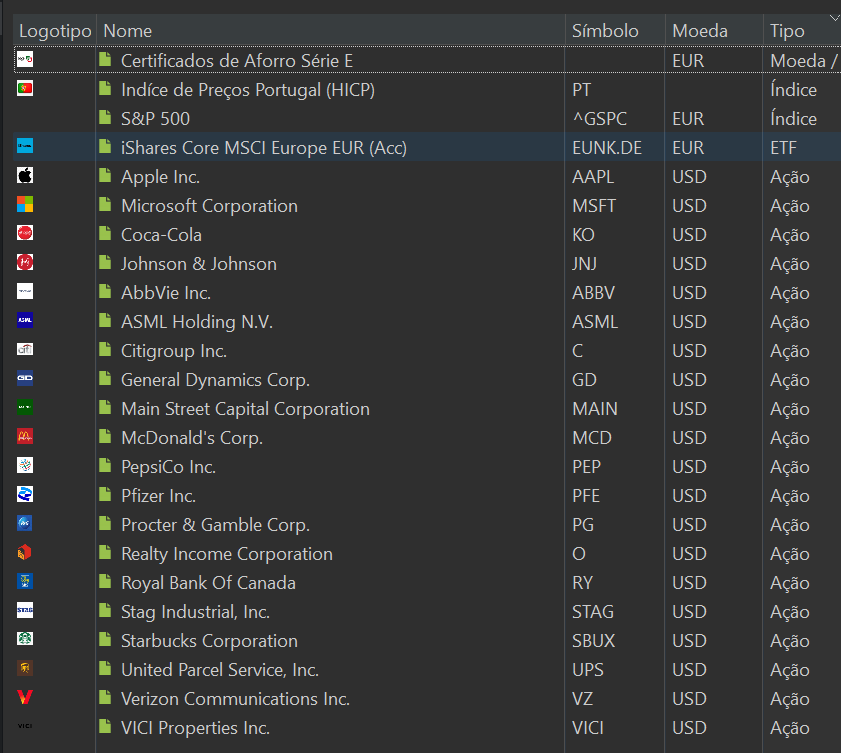
Task: Select the Coca-Cola name
Action: [x=161, y=235]
